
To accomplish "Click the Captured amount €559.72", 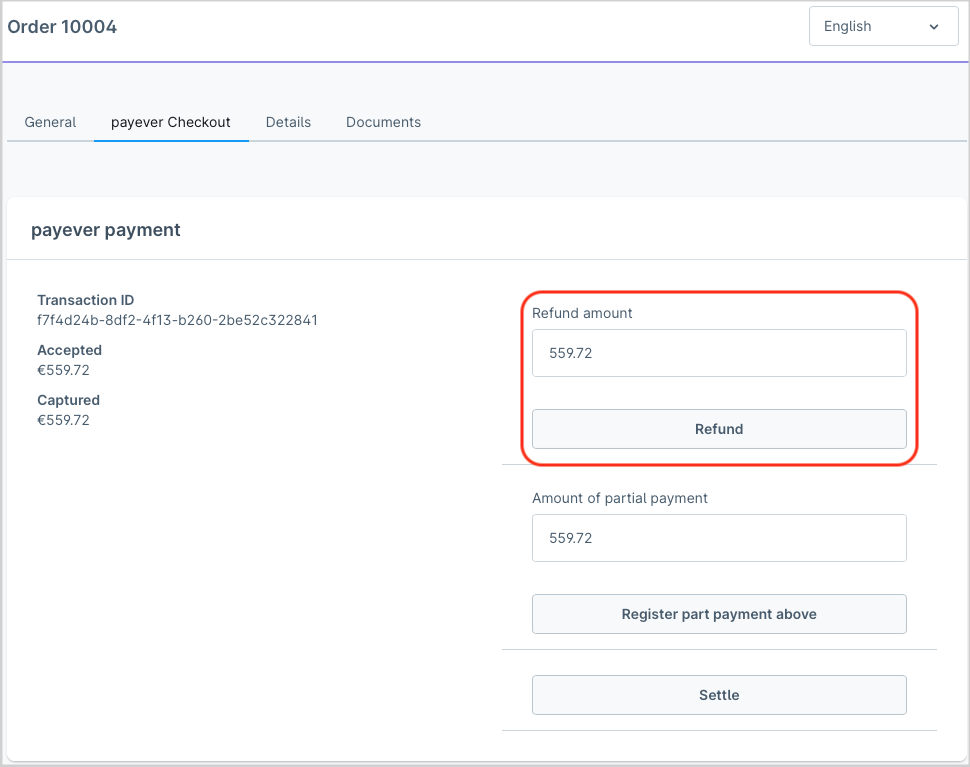I will [x=63, y=420].
